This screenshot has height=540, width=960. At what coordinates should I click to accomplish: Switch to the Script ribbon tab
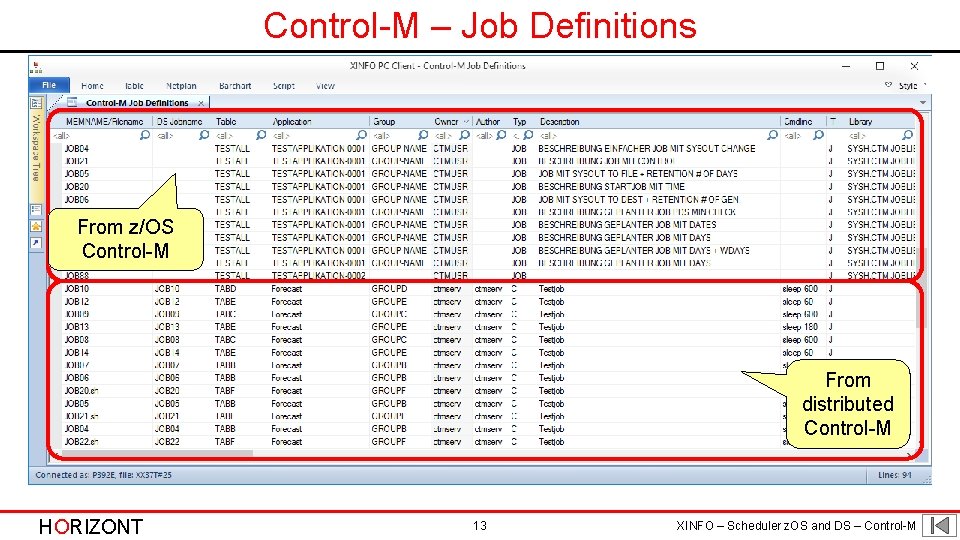tap(283, 86)
